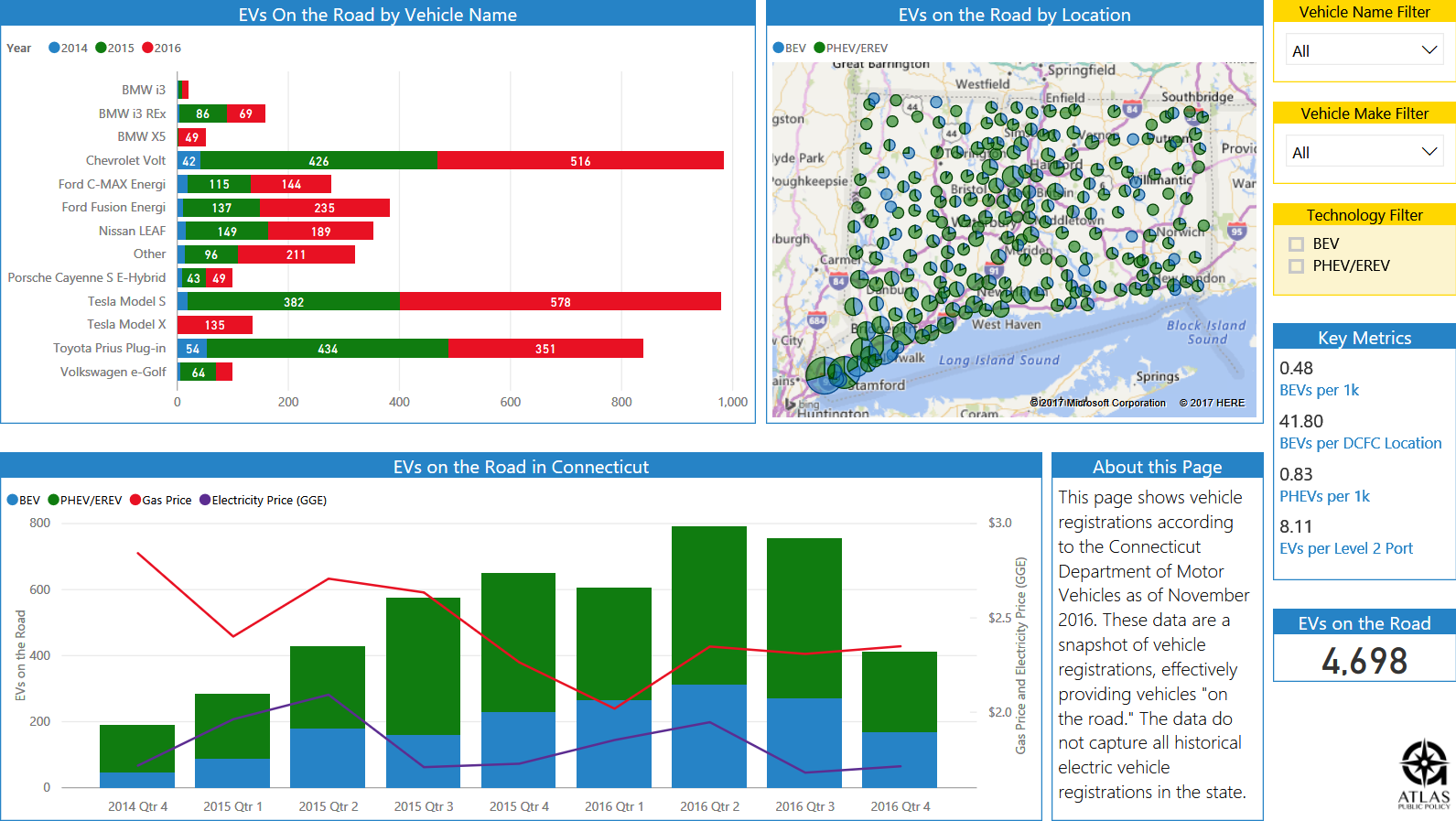Click the BEVs per DCFC Location metric label
This screenshot has width=1456, height=821.
coord(1360,443)
